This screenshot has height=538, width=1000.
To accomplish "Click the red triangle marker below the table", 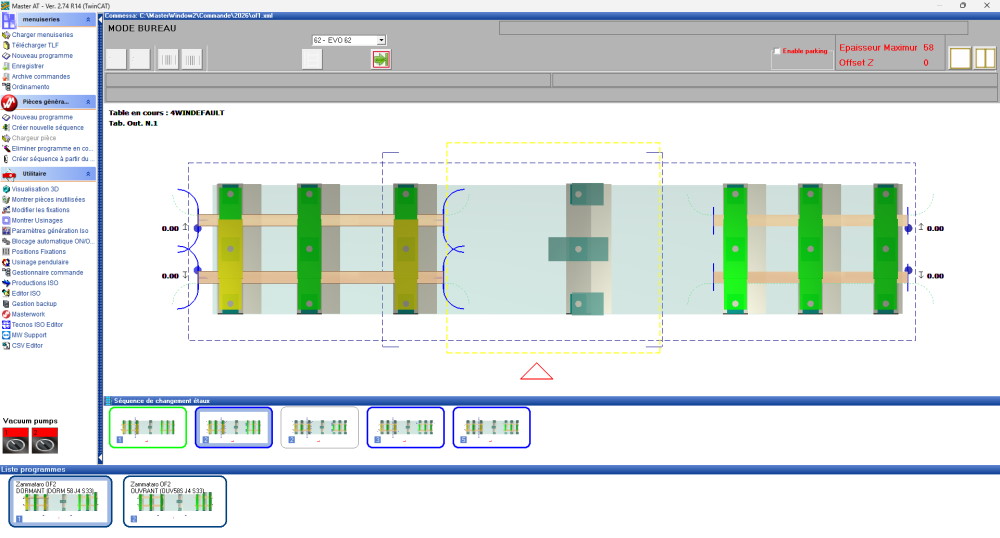I will [536, 372].
